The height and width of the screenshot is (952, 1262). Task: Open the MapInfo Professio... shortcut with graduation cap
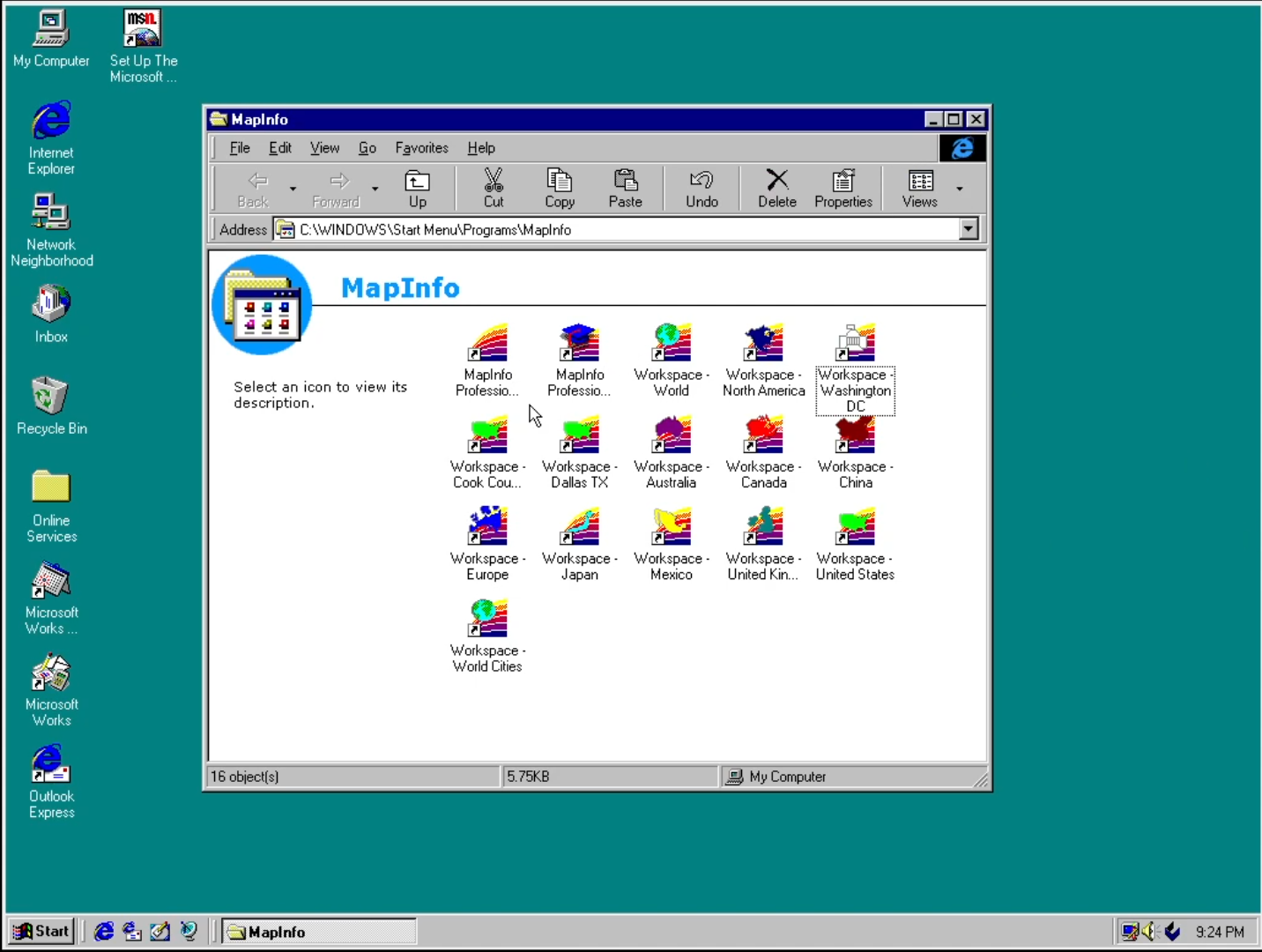[x=579, y=360]
